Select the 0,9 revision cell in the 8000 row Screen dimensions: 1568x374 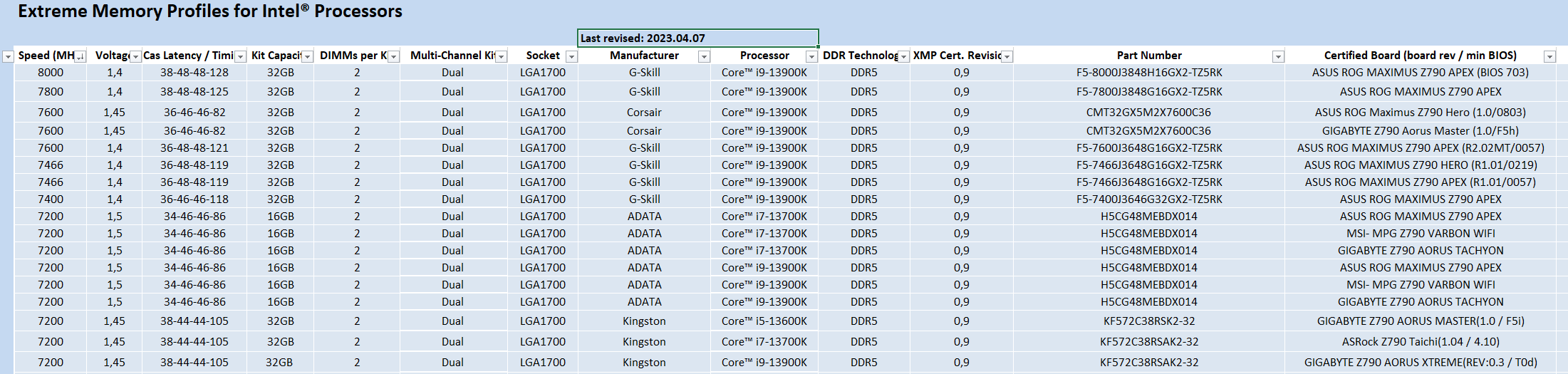[962, 73]
